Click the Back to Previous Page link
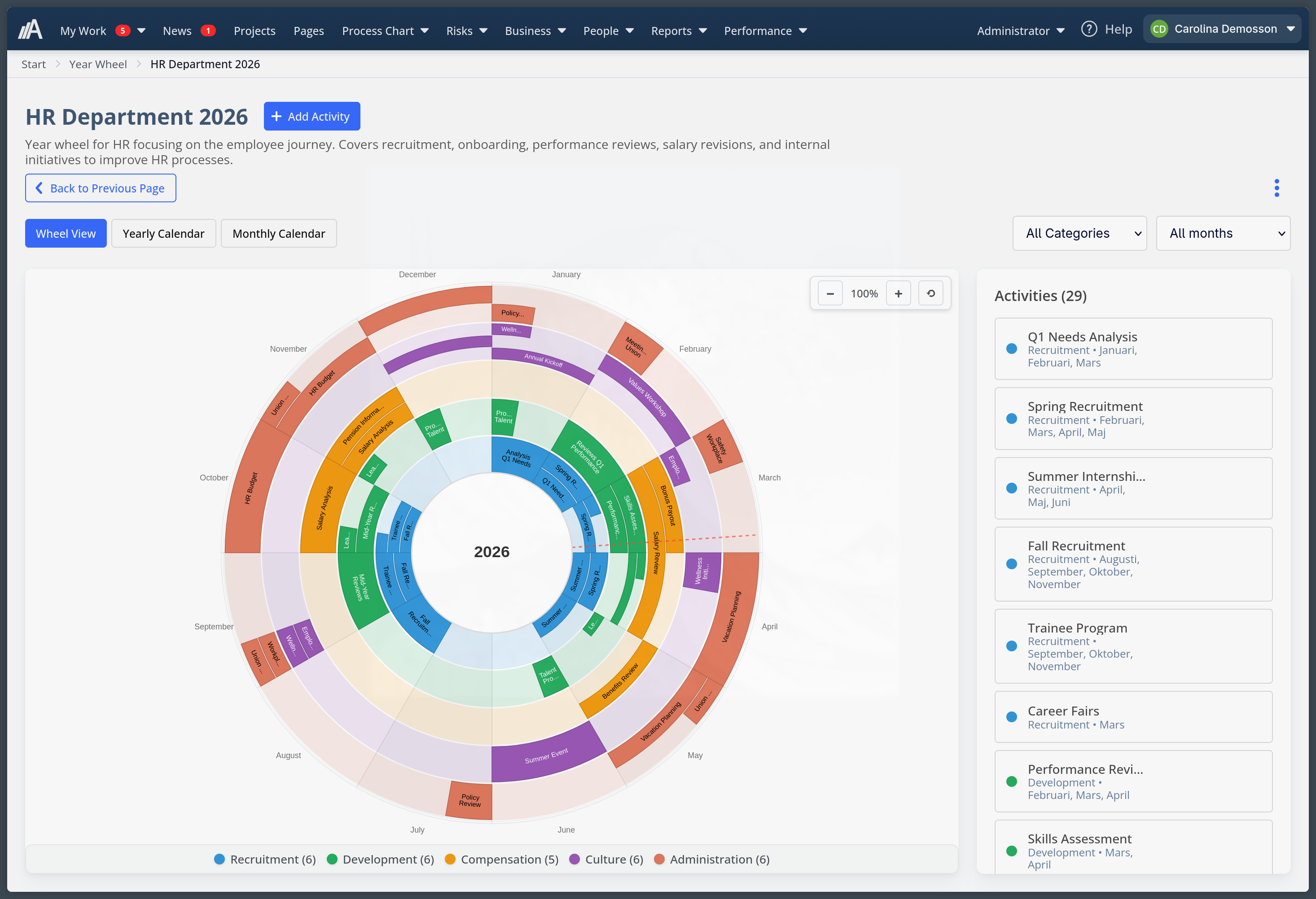1316x899 pixels. point(100,188)
